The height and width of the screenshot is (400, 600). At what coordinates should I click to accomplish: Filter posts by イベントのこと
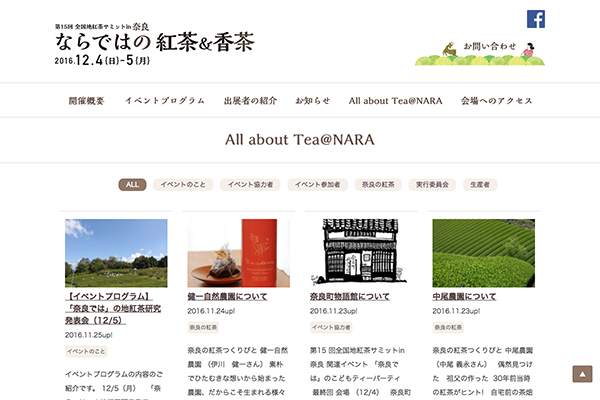pos(183,184)
